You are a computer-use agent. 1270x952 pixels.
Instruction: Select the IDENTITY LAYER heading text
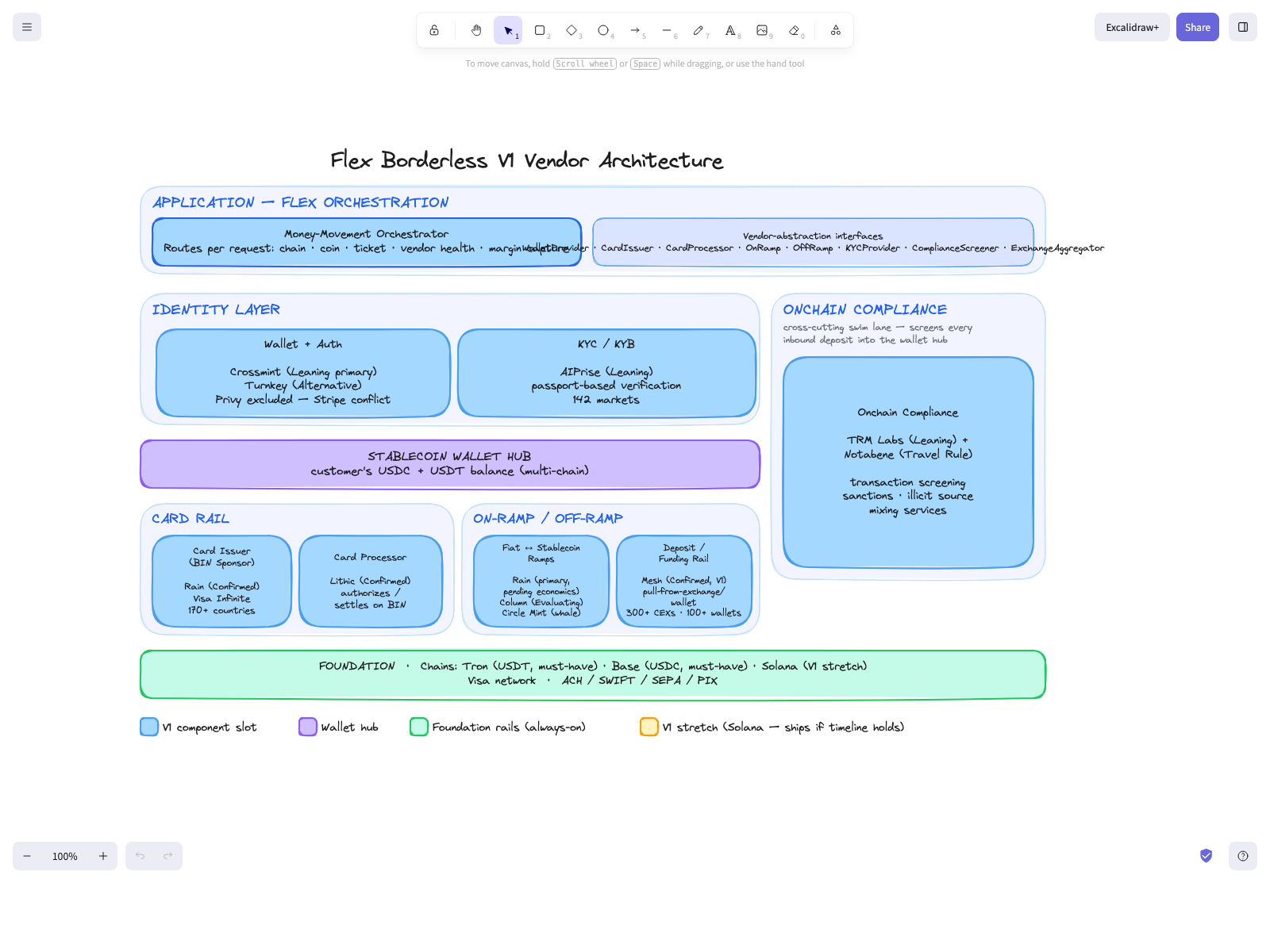(x=216, y=309)
